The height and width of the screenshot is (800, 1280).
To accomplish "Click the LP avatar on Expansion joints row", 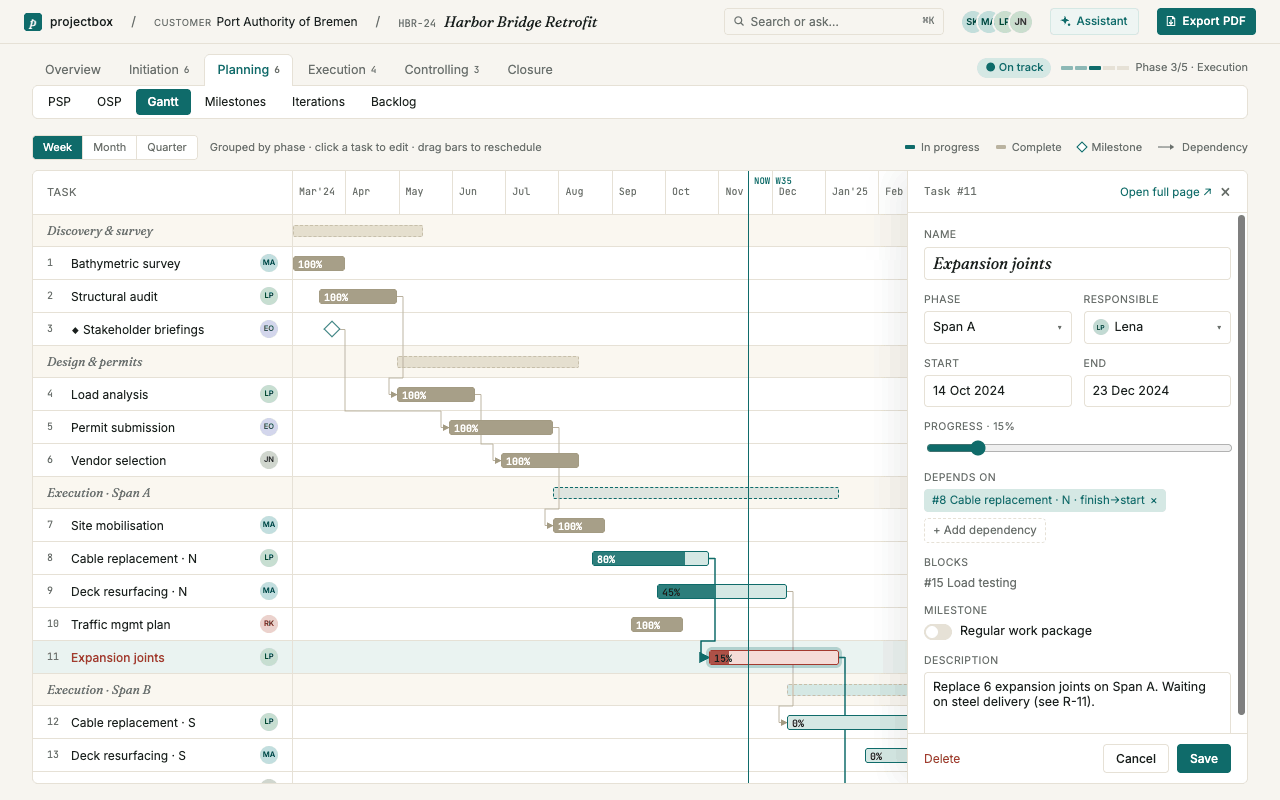I will (268, 657).
